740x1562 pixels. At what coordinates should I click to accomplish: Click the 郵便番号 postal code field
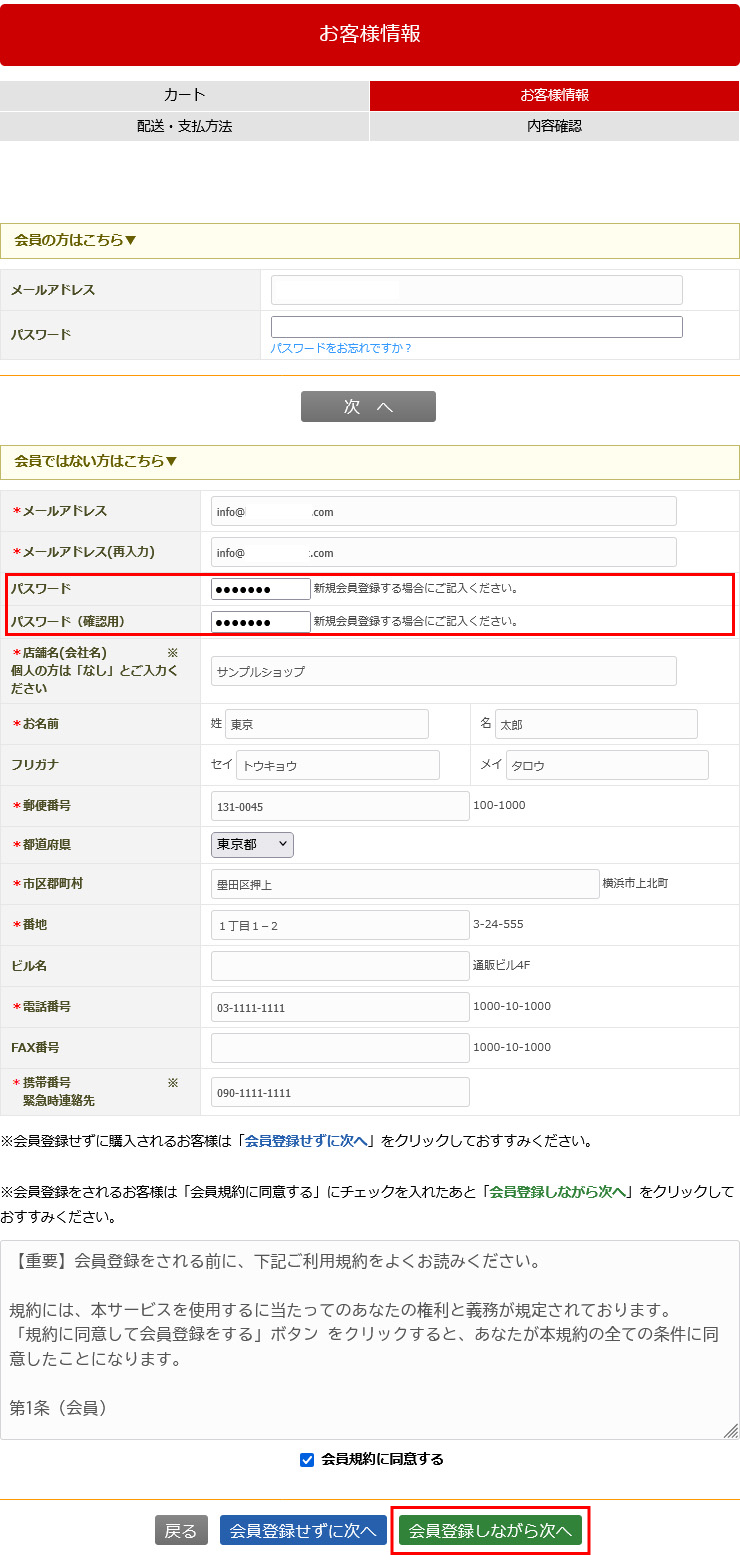[x=340, y=806]
